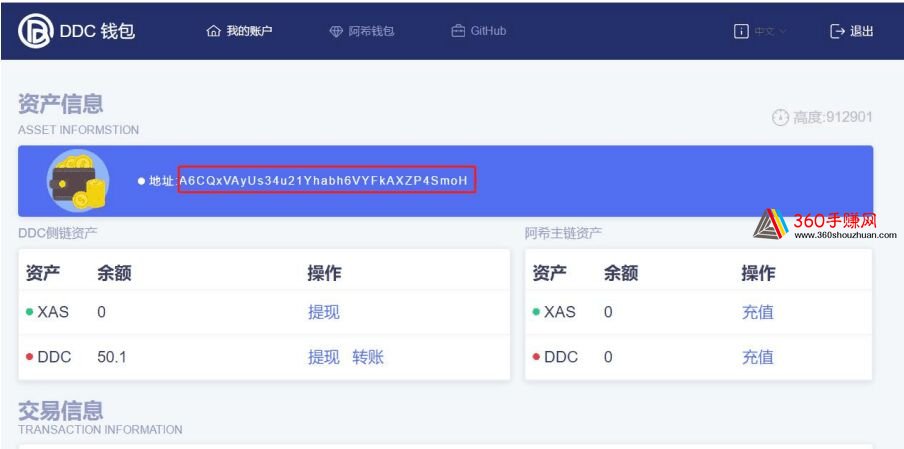Click 提现 for sidechain DDC
Screen dimensions: 904x449
[x=324, y=357]
